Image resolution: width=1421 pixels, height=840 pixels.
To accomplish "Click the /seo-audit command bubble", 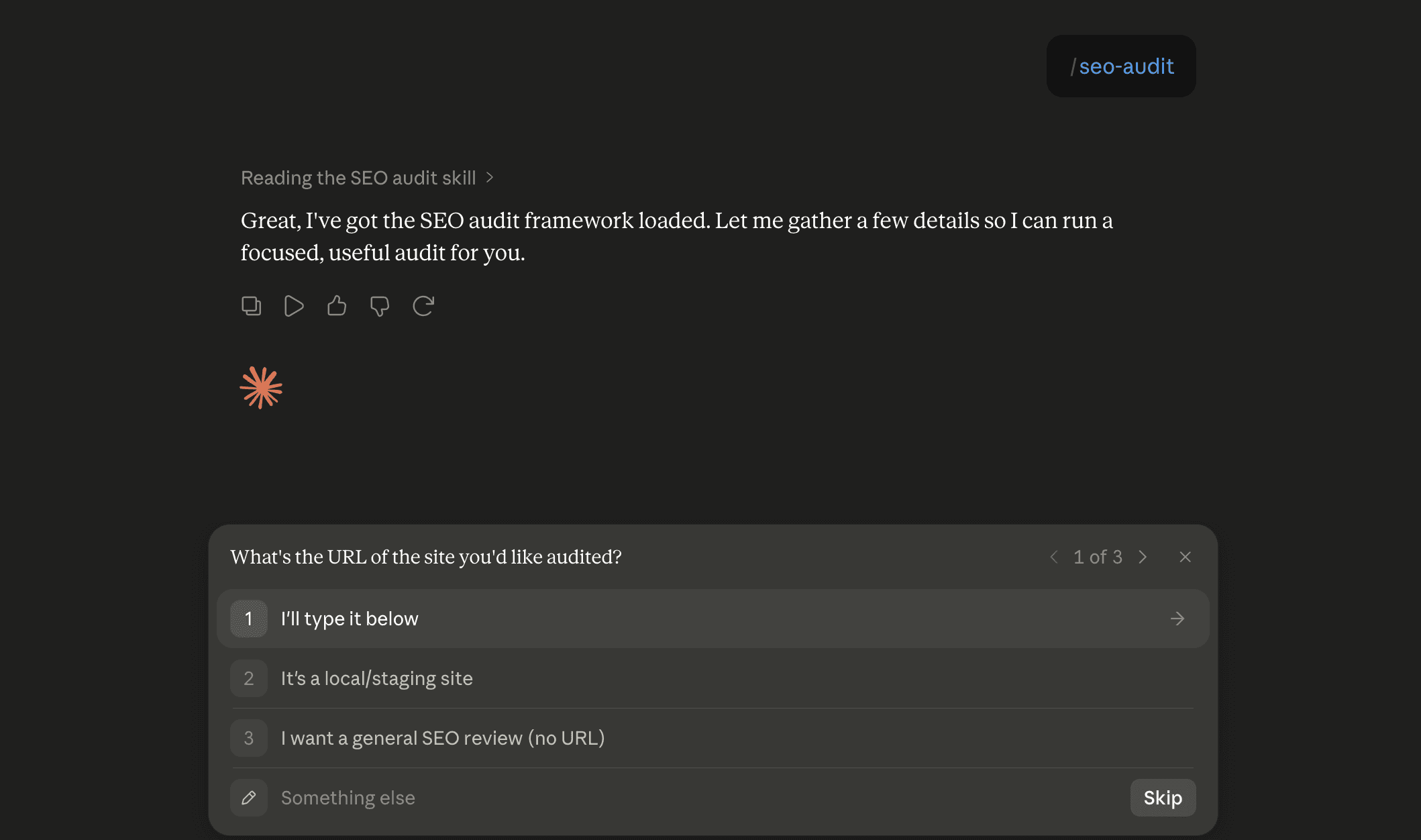I will pos(1121,66).
